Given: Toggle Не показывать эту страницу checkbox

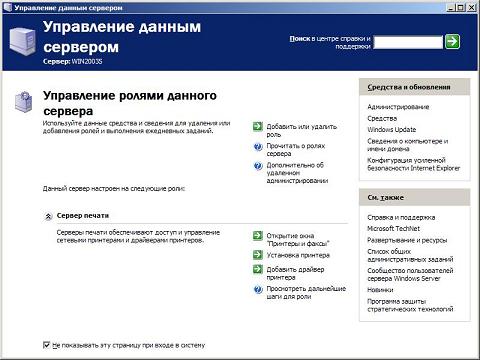Looking at the screenshot, I should [47, 345].
